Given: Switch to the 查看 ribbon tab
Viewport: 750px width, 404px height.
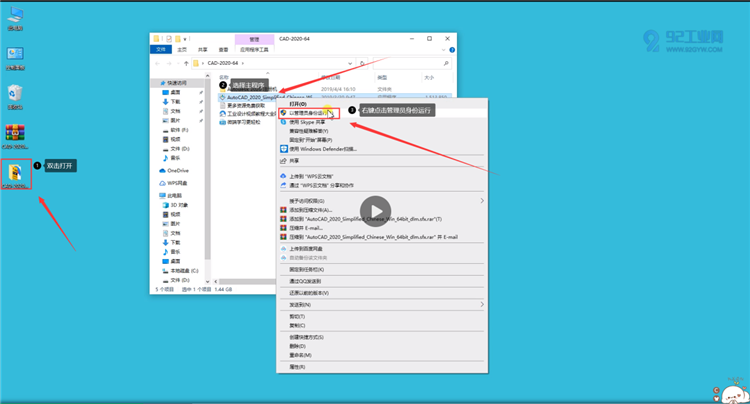Looking at the screenshot, I should click(x=223, y=50).
